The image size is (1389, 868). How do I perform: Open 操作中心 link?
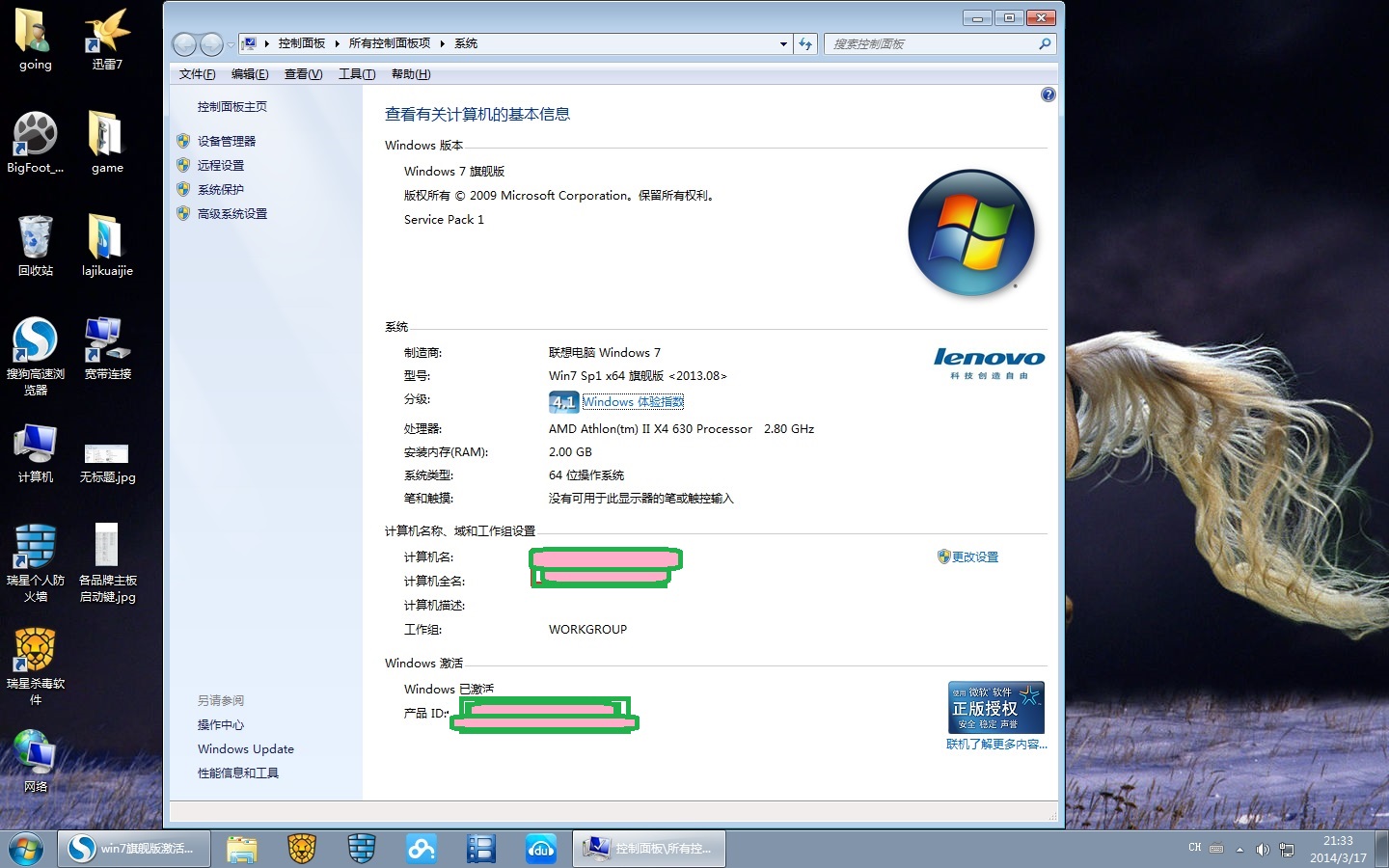click(221, 724)
